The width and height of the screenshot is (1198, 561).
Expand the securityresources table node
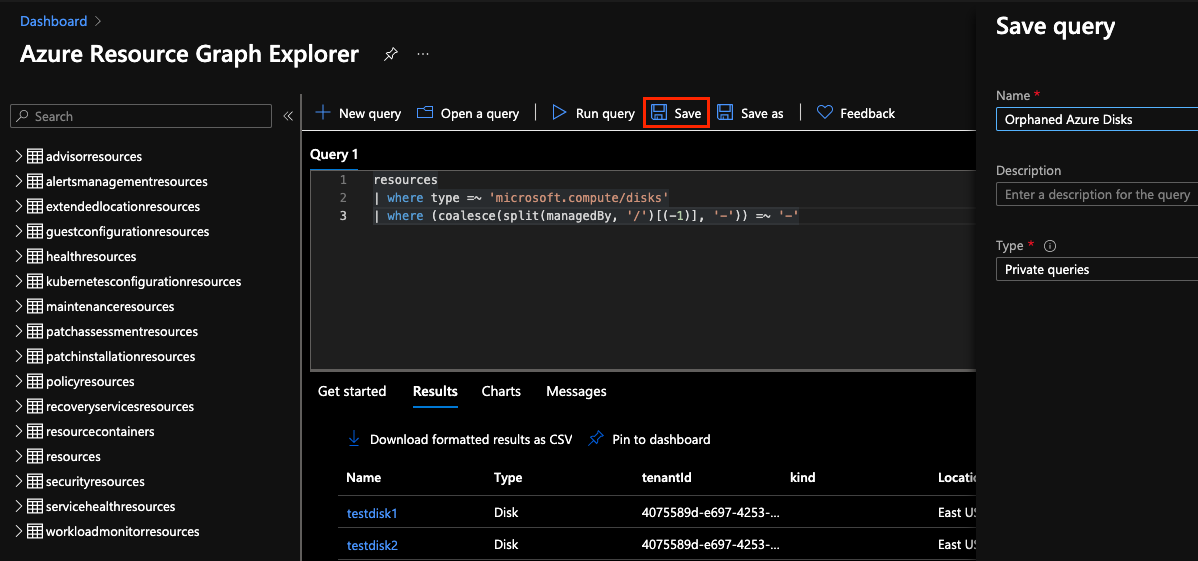coord(19,482)
